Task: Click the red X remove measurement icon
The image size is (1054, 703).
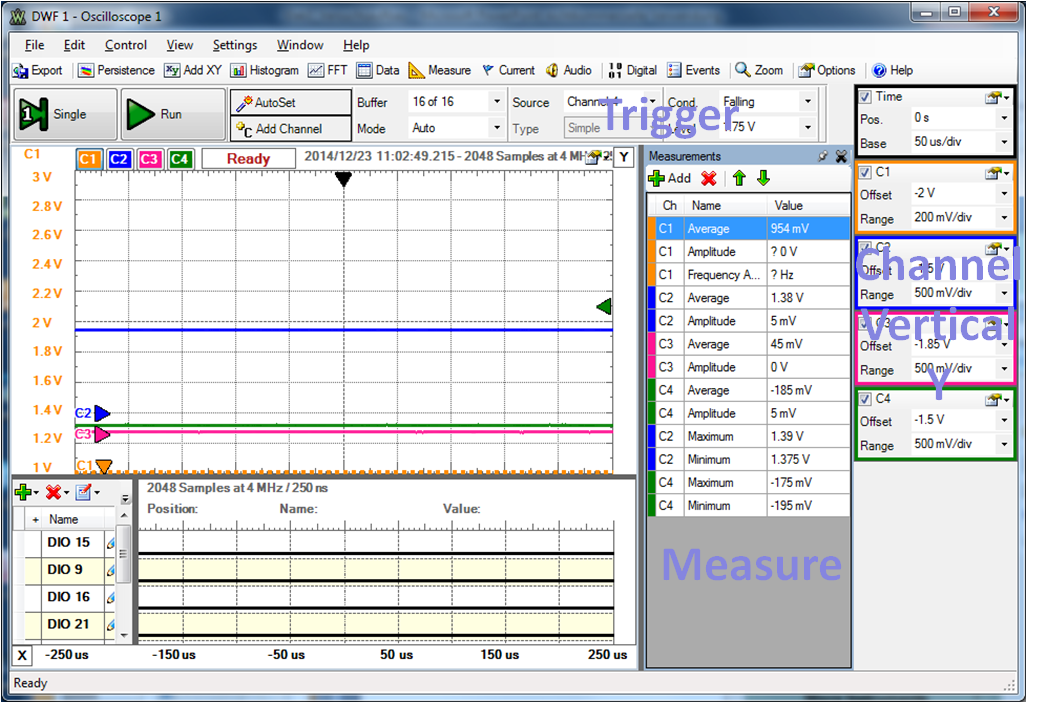Action: click(709, 178)
